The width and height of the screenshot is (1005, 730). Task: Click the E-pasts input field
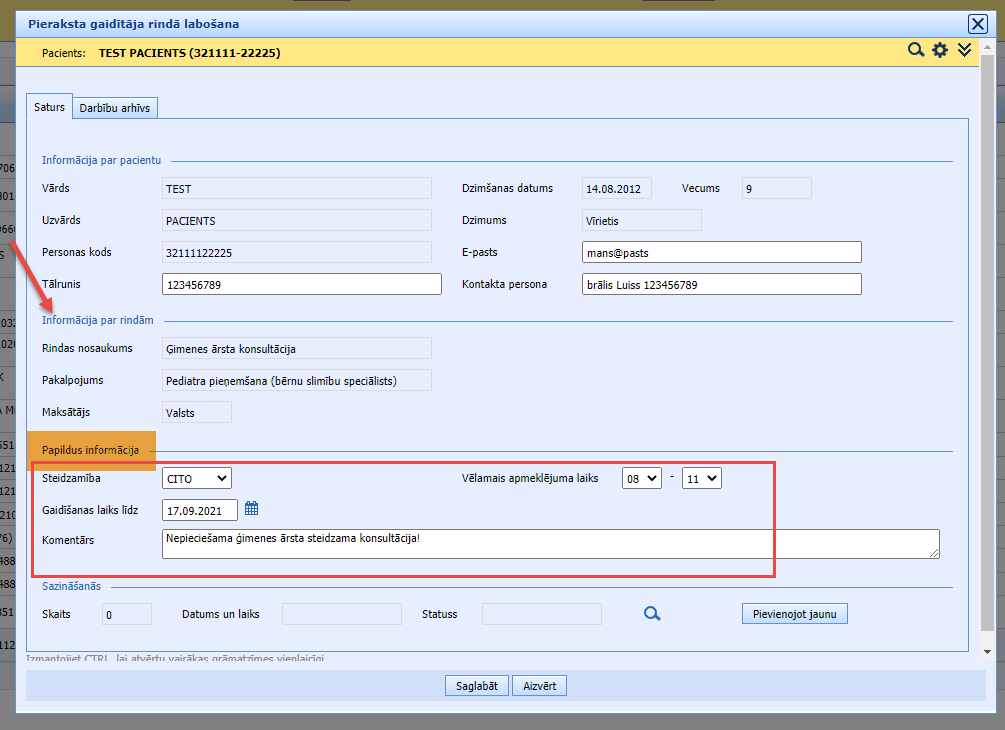[721, 253]
